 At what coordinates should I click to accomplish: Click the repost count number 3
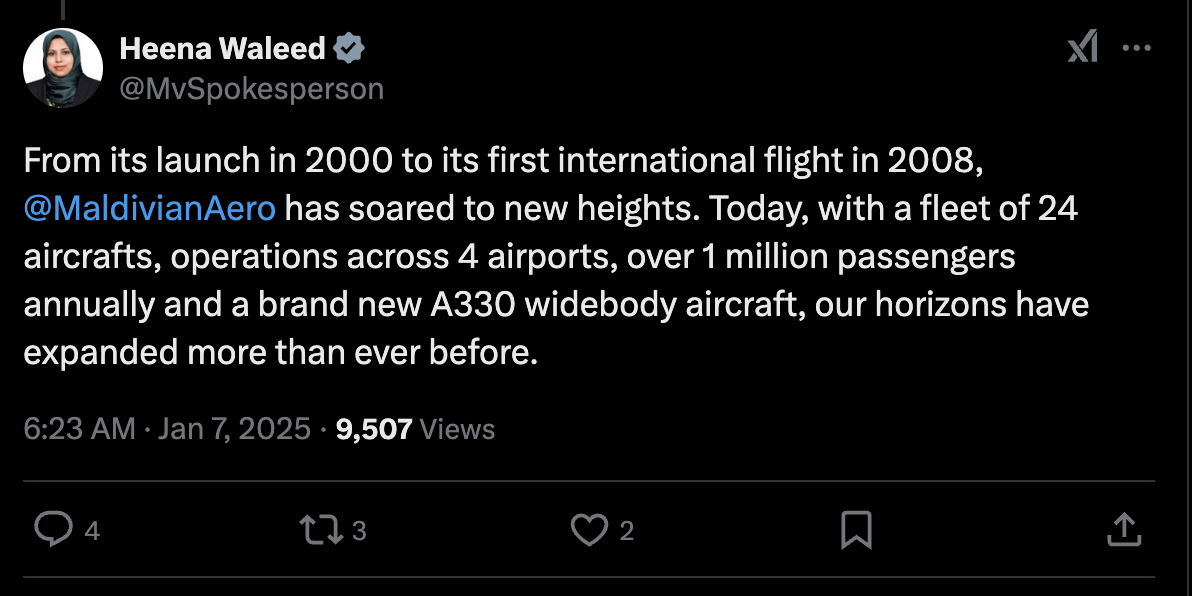pyautogui.click(x=360, y=531)
